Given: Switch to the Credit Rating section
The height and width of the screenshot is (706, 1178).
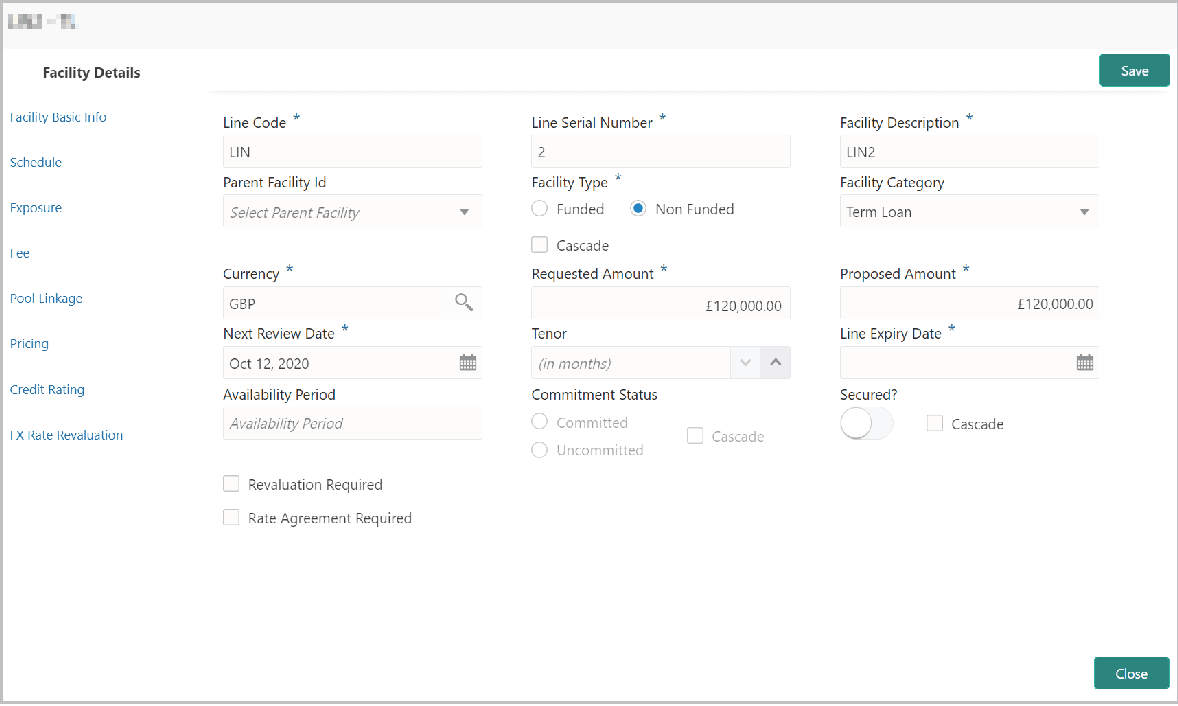Looking at the screenshot, I should 47,389.
